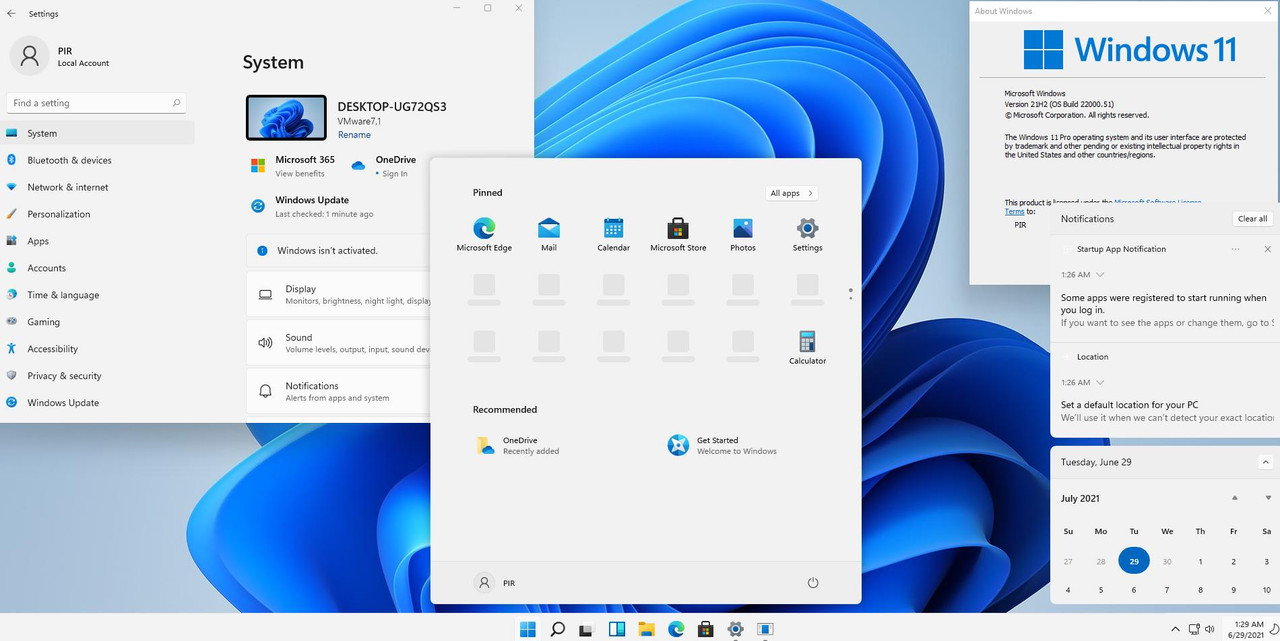Launch Edge from the taskbar

pyautogui.click(x=676, y=629)
